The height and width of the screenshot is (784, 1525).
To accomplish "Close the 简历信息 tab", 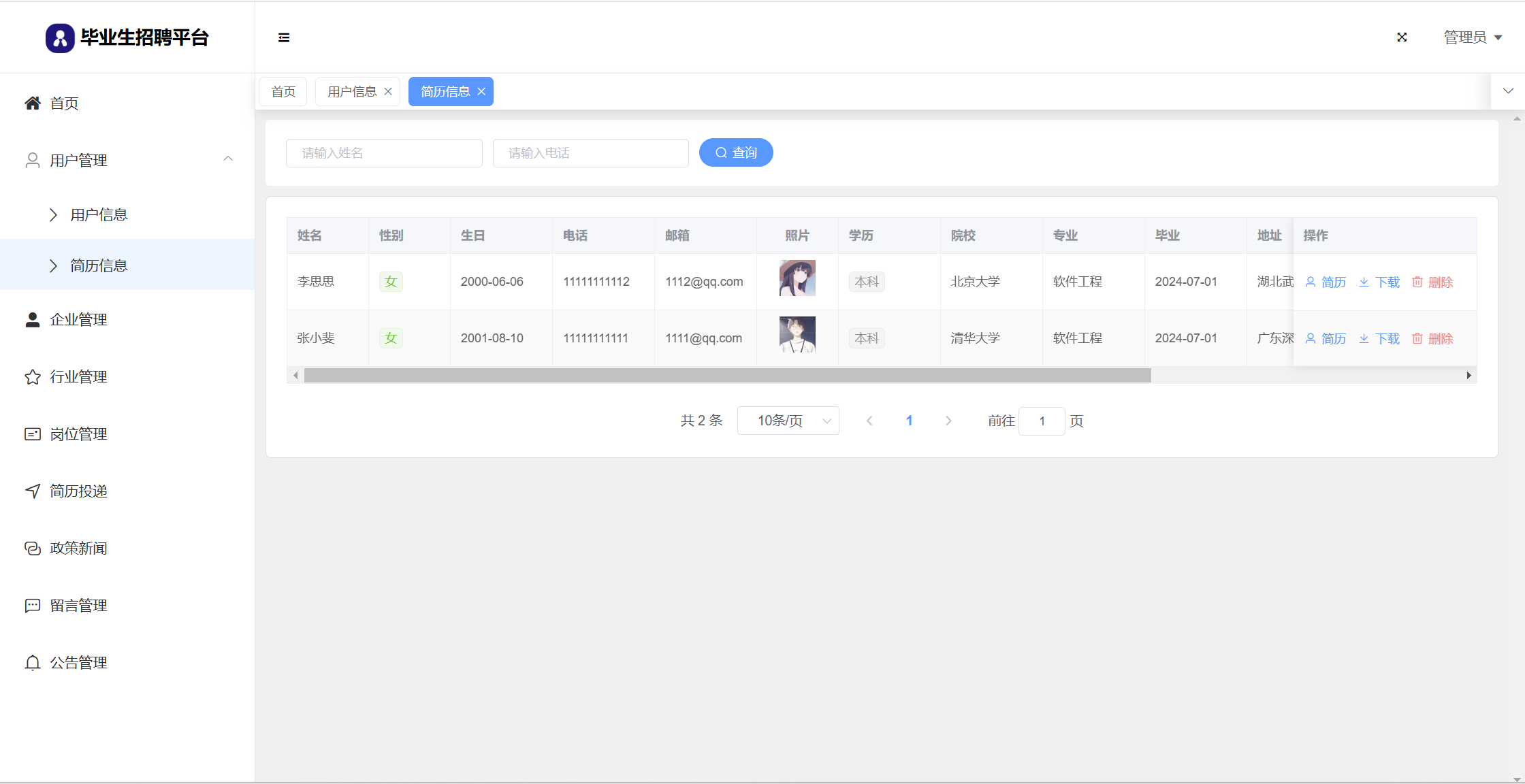I will pyautogui.click(x=481, y=92).
